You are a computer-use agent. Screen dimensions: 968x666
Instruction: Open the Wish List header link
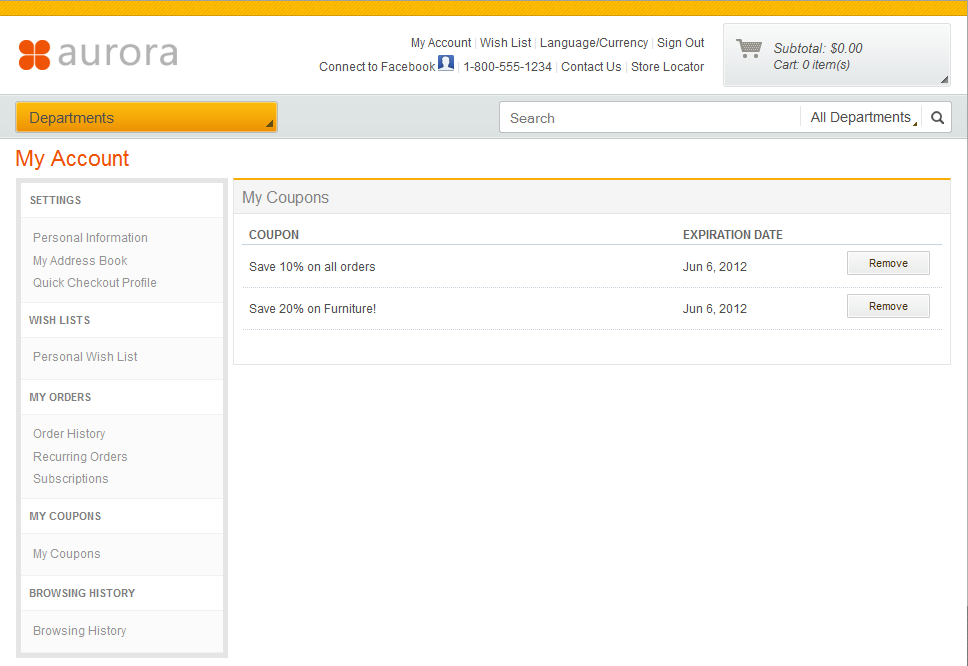505,43
